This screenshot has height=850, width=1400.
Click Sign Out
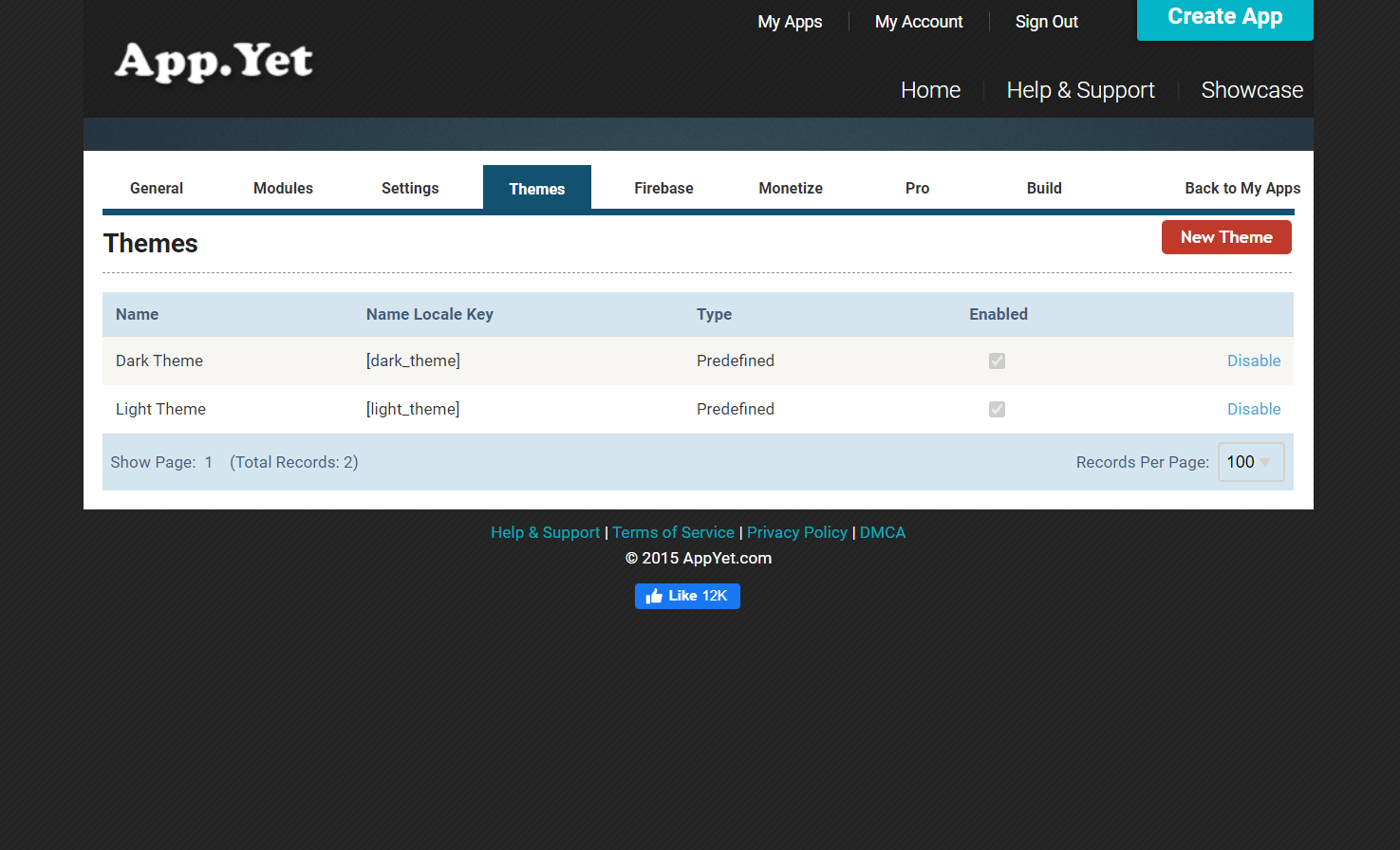point(1047,22)
